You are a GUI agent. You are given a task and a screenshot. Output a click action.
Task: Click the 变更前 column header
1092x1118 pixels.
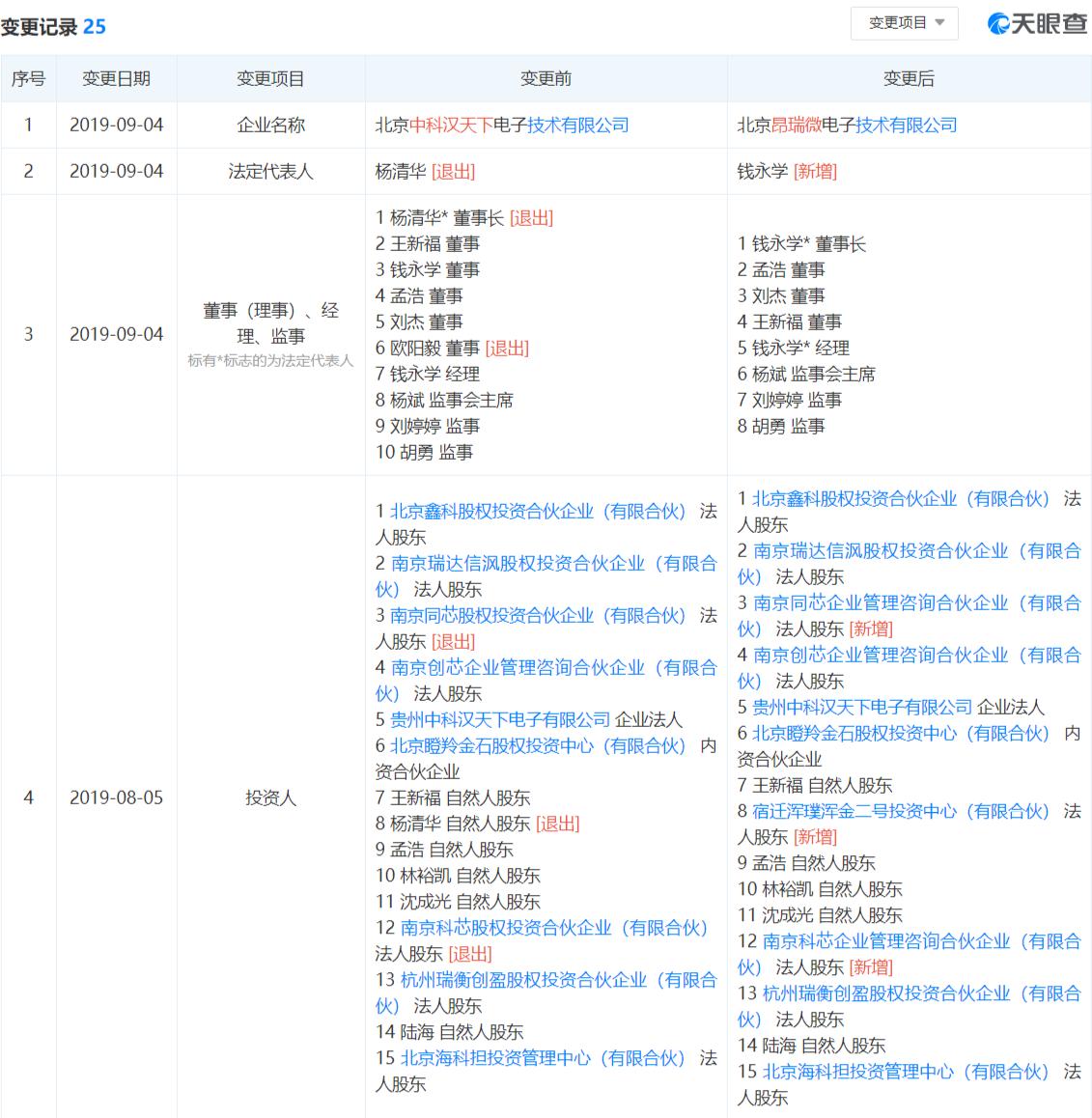pyautogui.click(x=546, y=78)
